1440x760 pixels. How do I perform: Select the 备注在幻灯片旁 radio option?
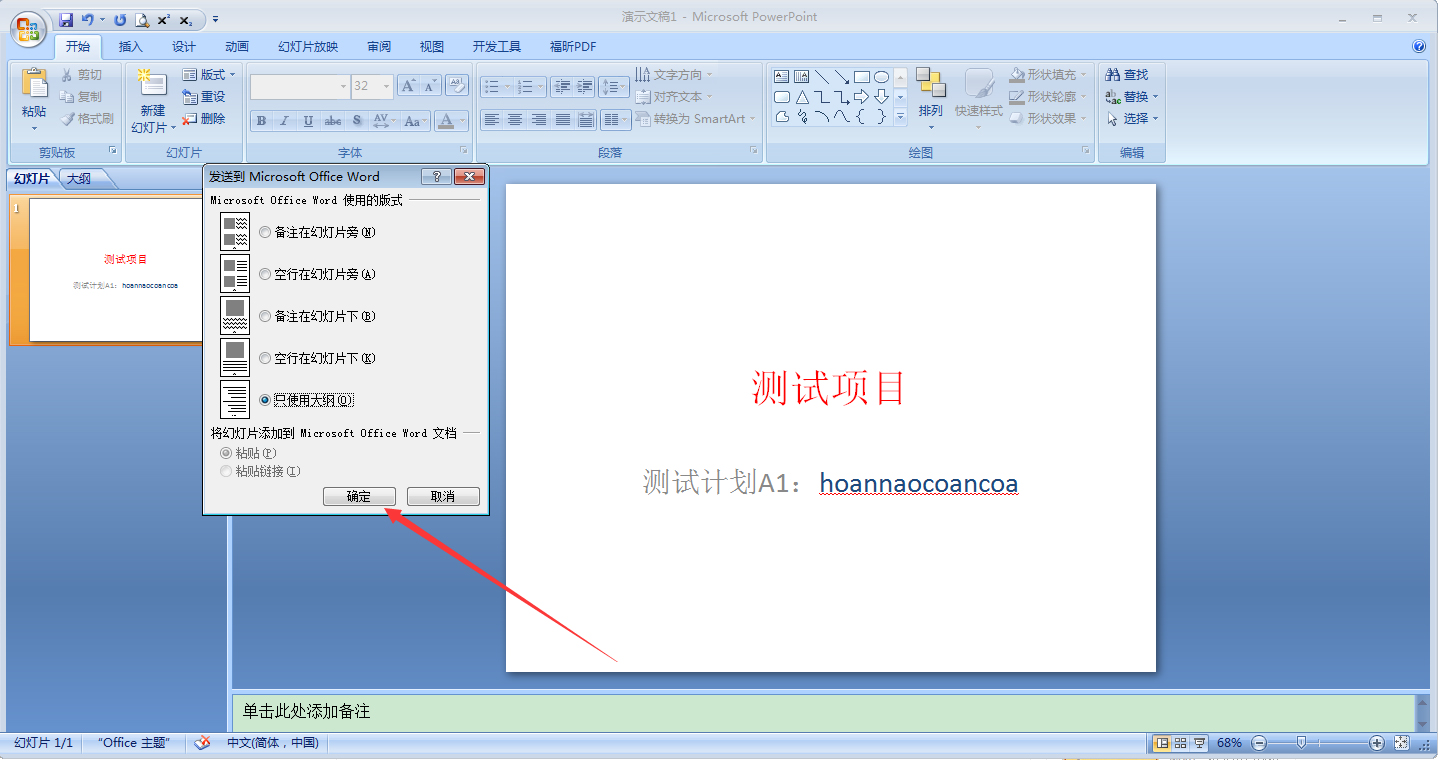click(263, 231)
